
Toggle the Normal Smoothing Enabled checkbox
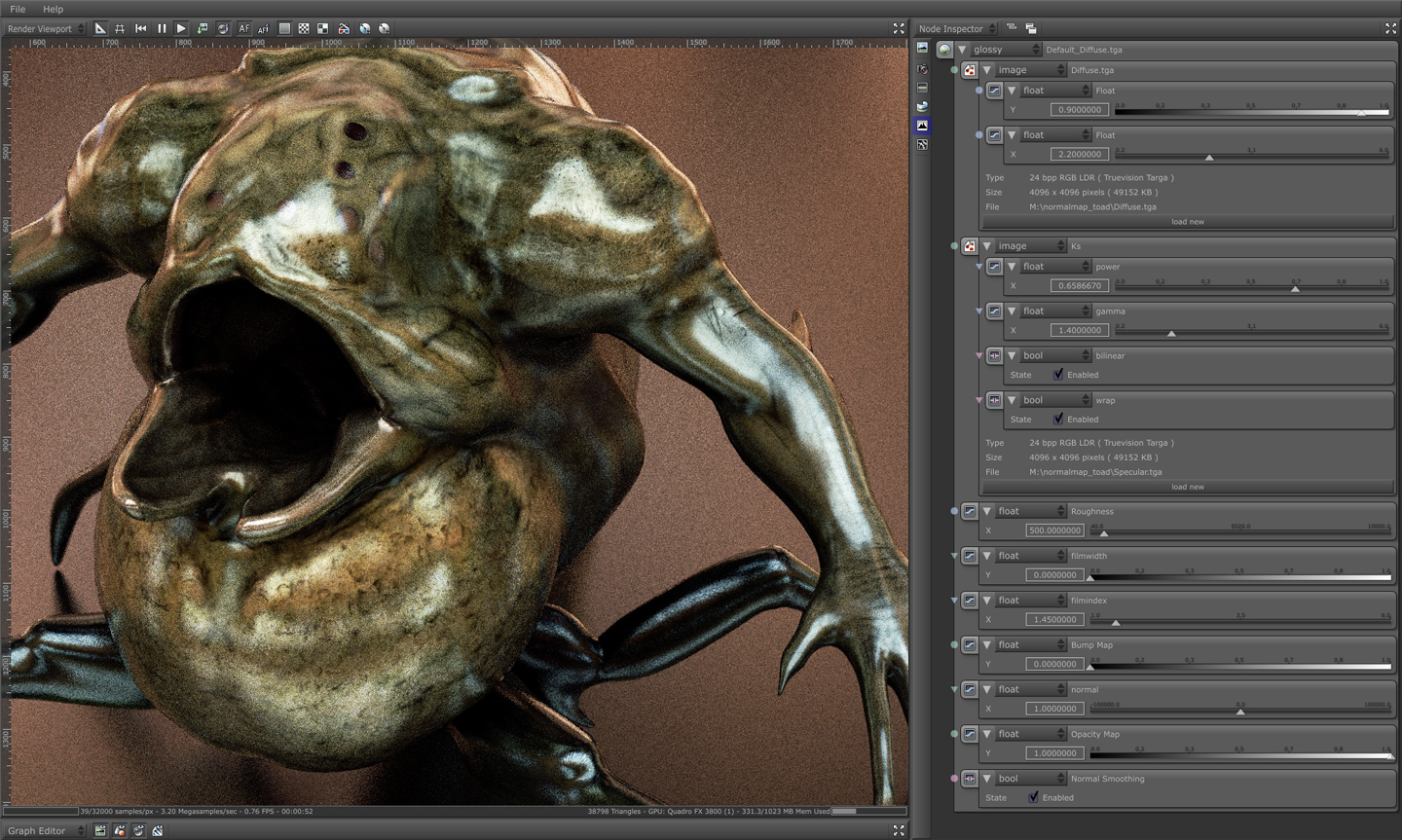click(x=1033, y=797)
